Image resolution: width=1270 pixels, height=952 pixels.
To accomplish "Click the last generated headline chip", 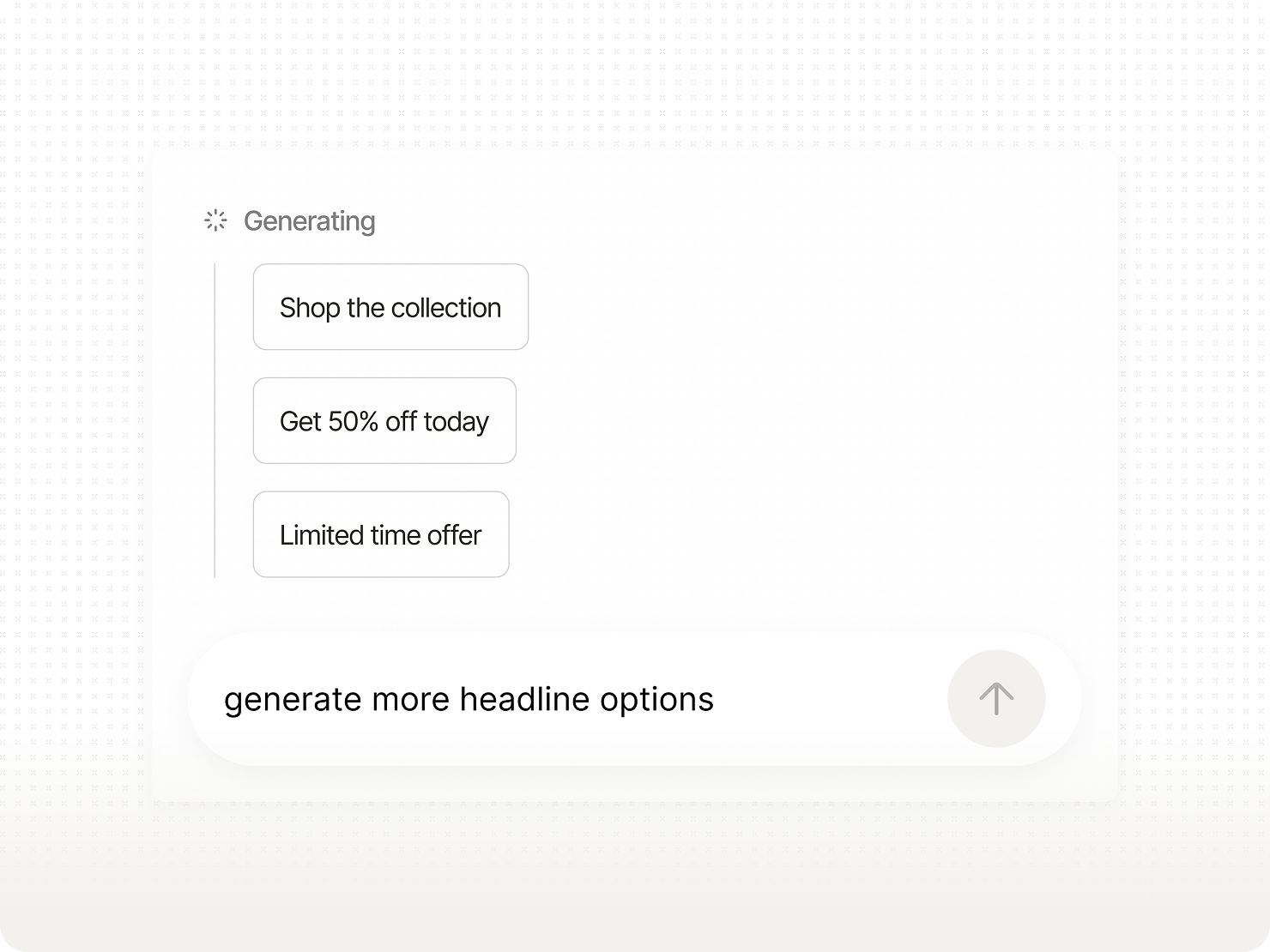I will click(381, 534).
